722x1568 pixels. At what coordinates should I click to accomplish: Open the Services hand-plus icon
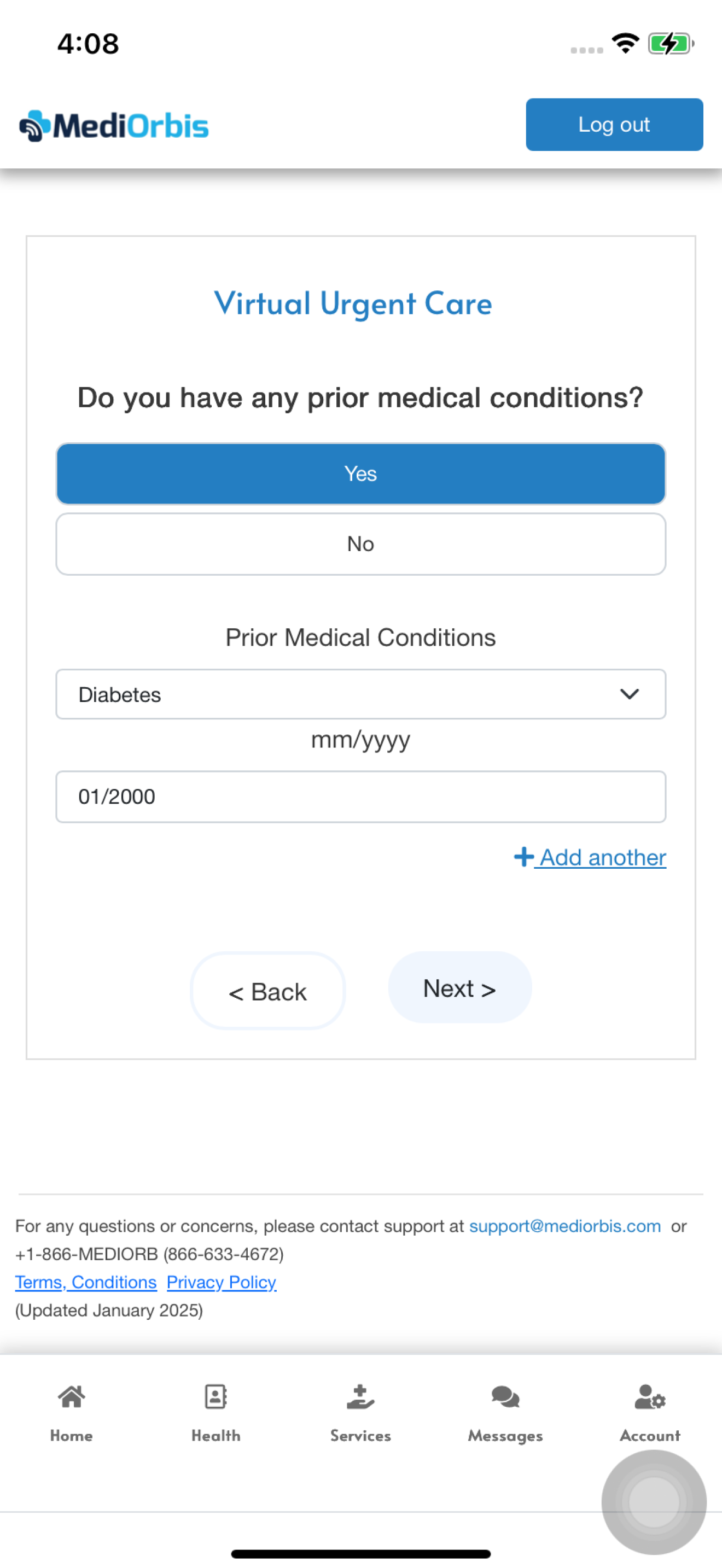pos(360,1396)
